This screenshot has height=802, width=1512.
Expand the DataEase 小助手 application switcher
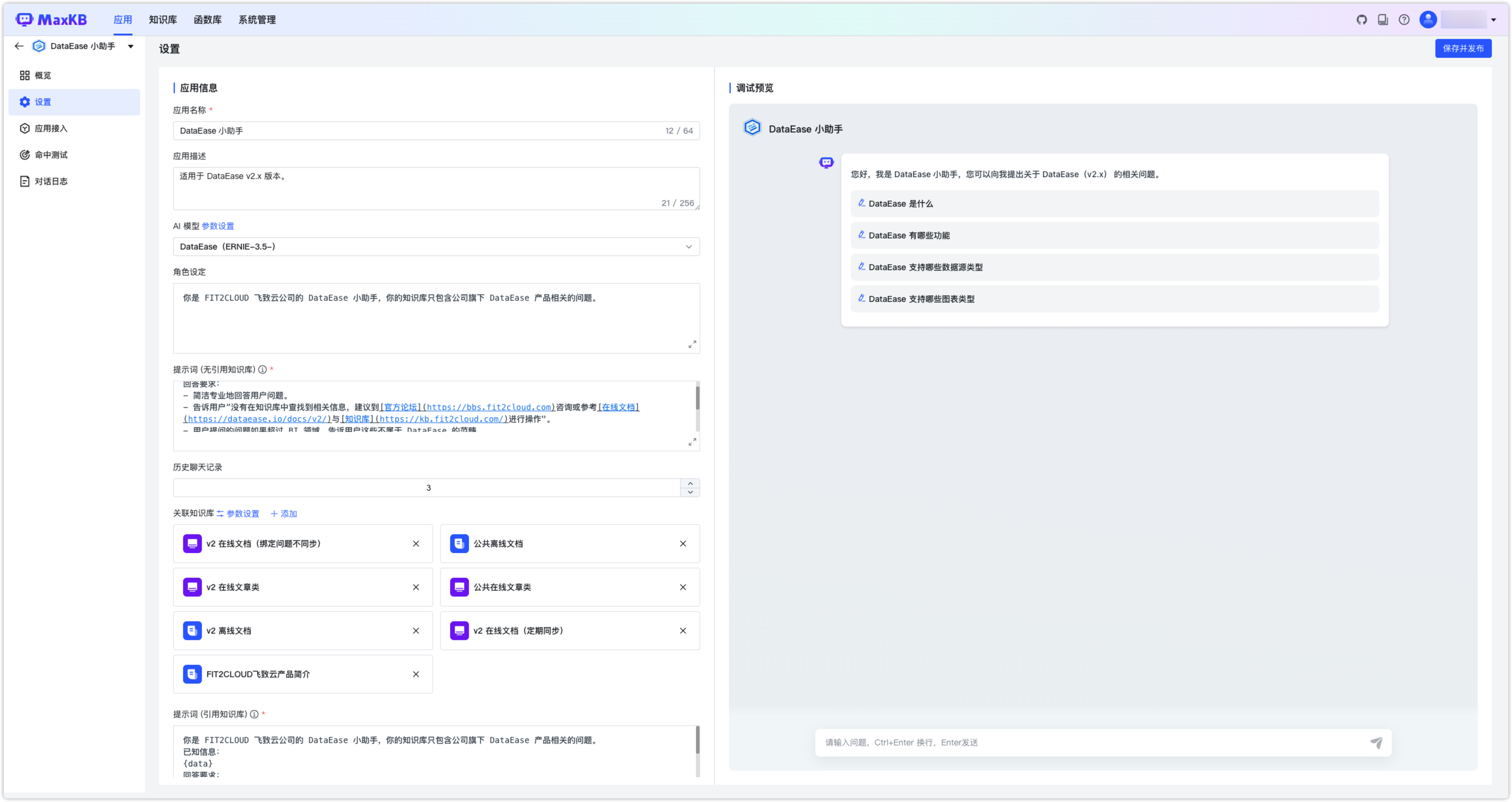pos(131,46)
